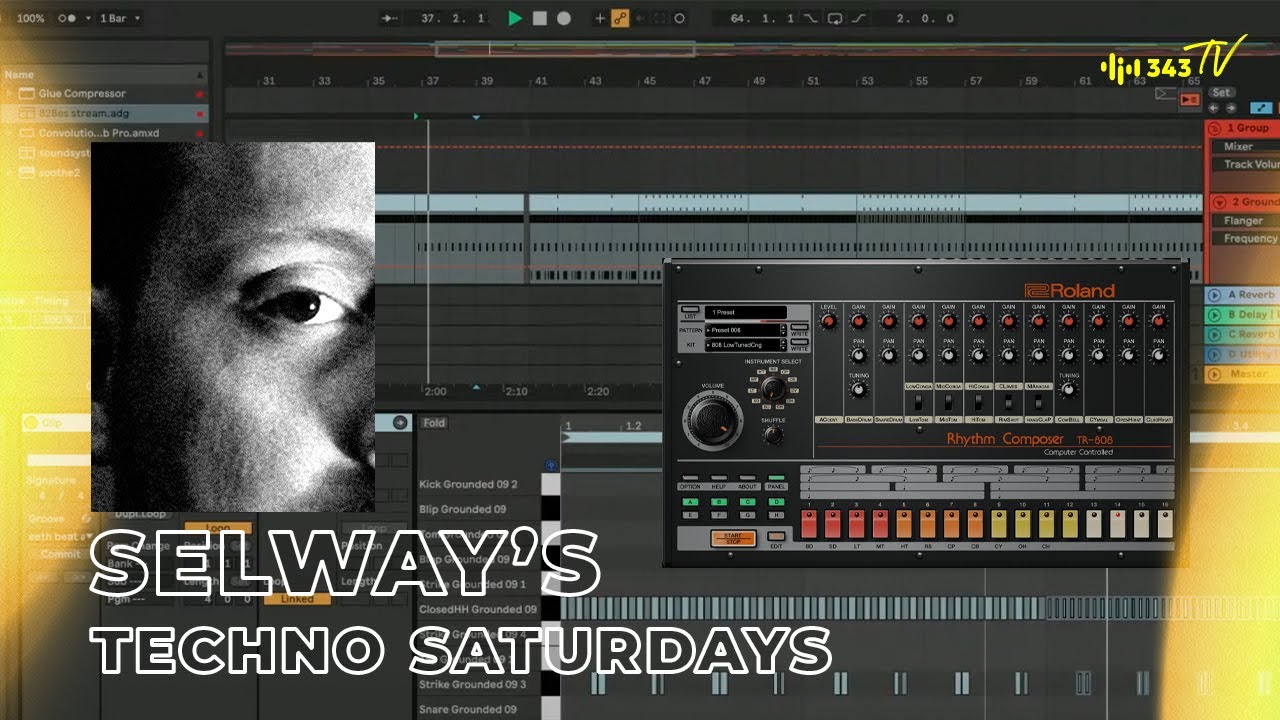Select pattern bank A on the TR-808

tap(690, 502)
